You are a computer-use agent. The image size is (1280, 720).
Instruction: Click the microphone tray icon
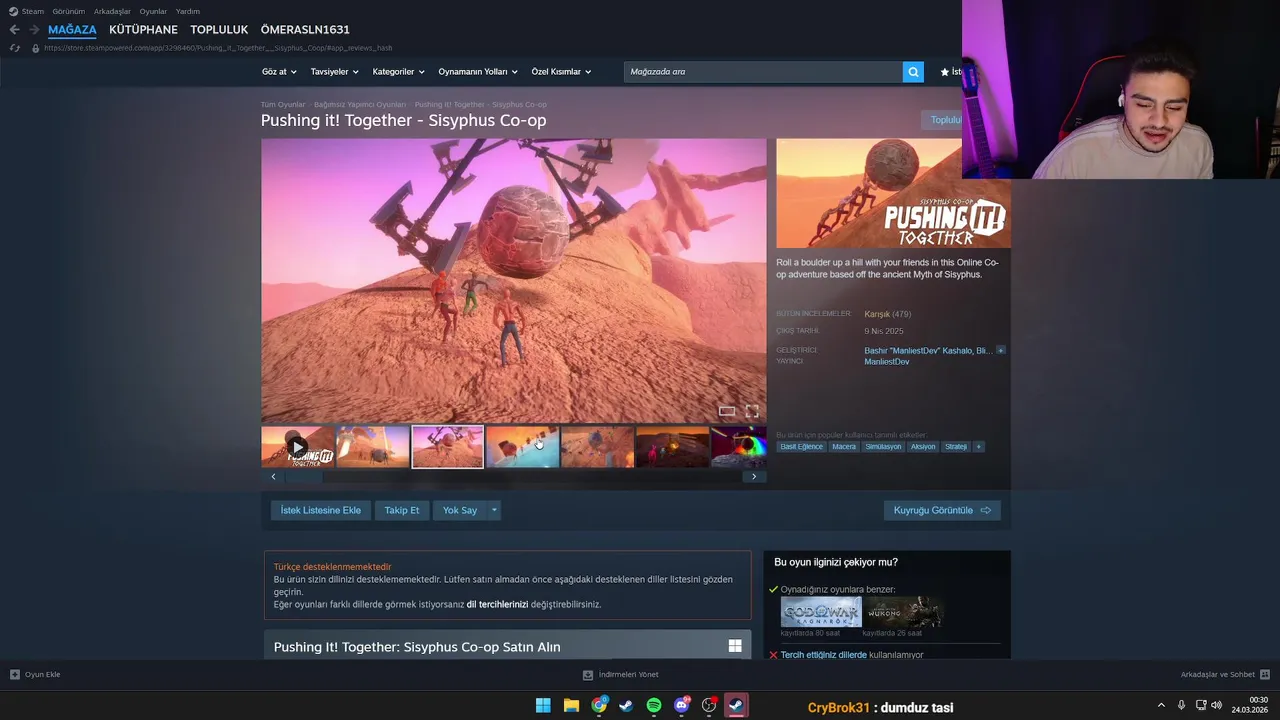tap(1181, 705)
